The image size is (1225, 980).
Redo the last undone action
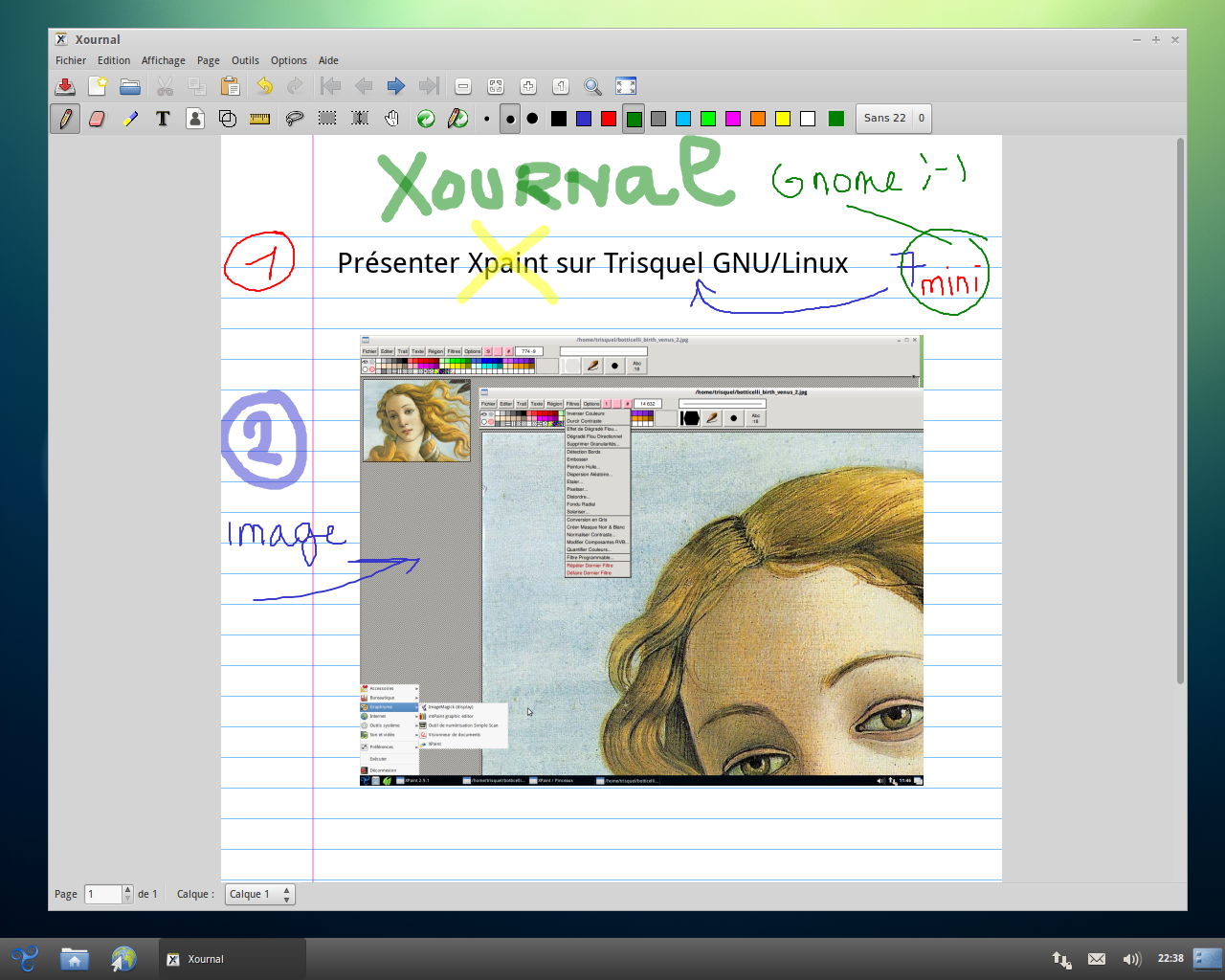point(296,86)
